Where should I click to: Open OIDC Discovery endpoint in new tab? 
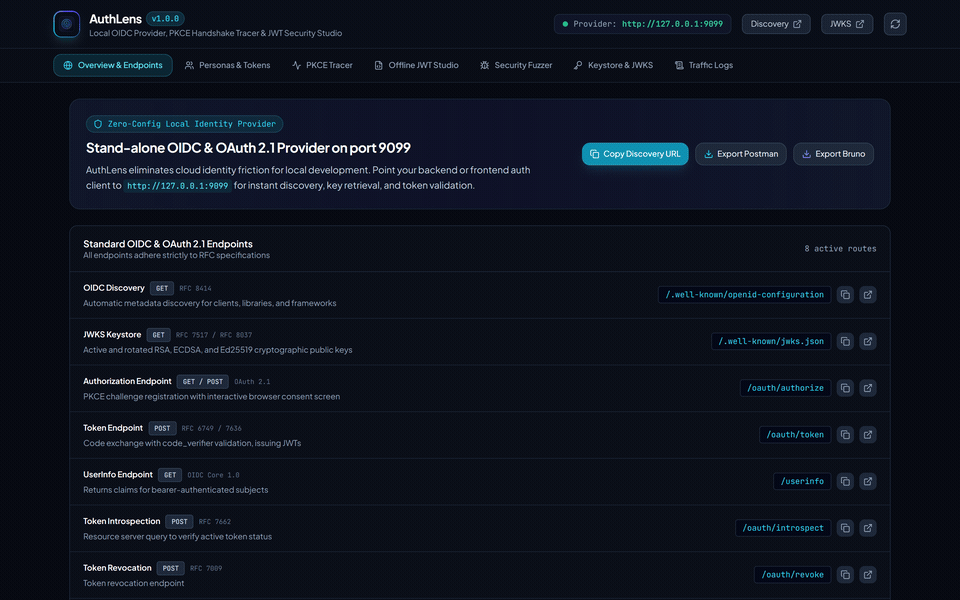[x=868, y=294]
